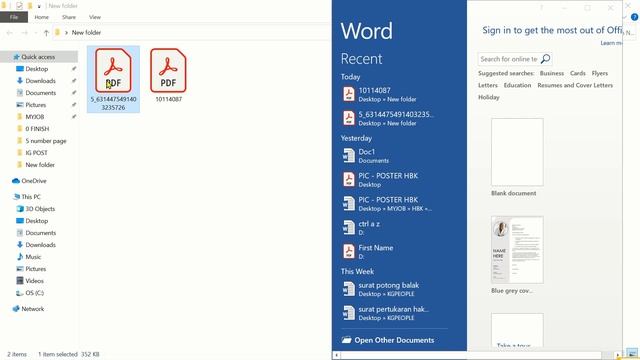Select Network in navigation pane

coord(33,309)
